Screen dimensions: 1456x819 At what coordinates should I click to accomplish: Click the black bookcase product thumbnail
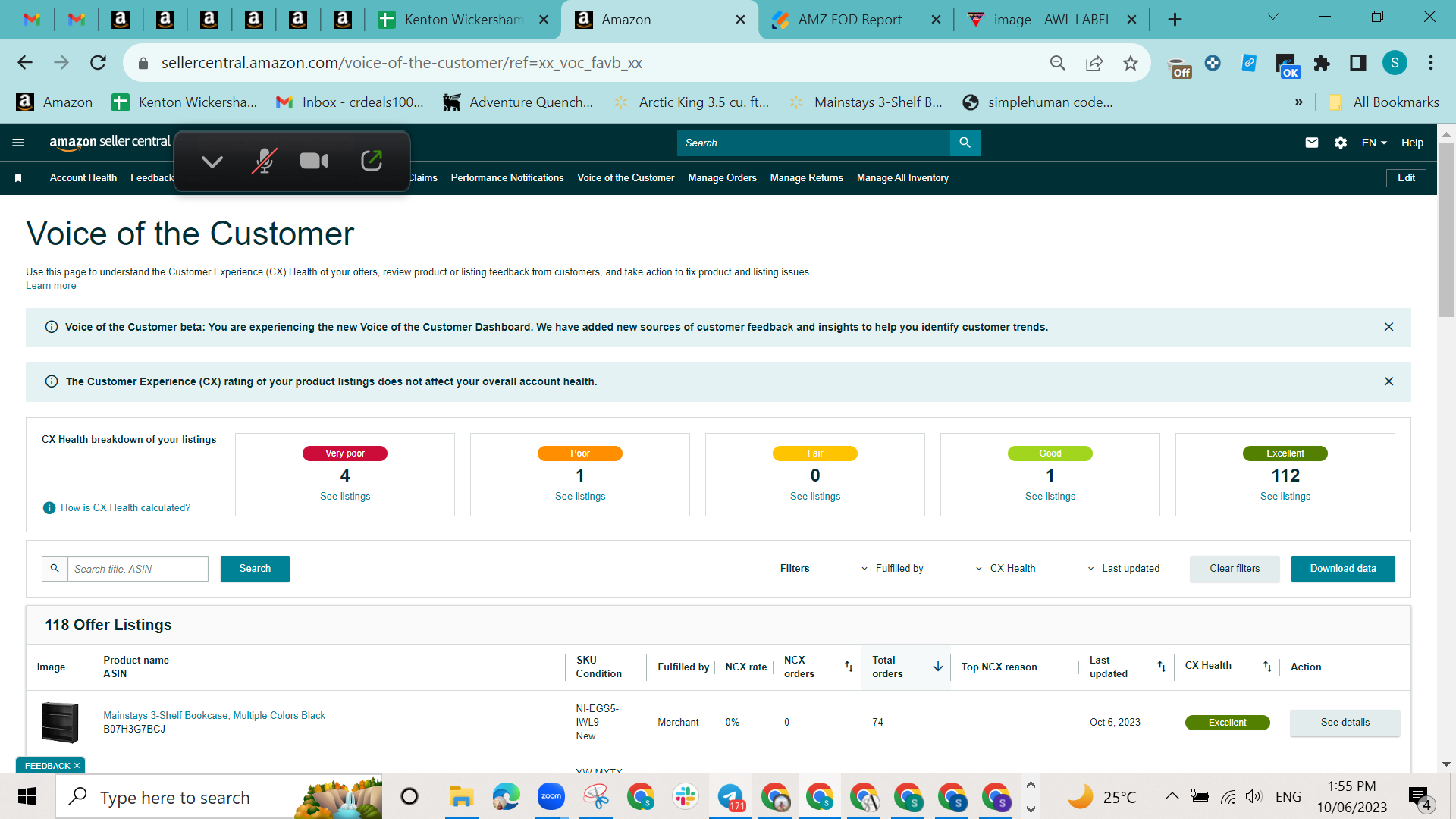pos(60,722)
